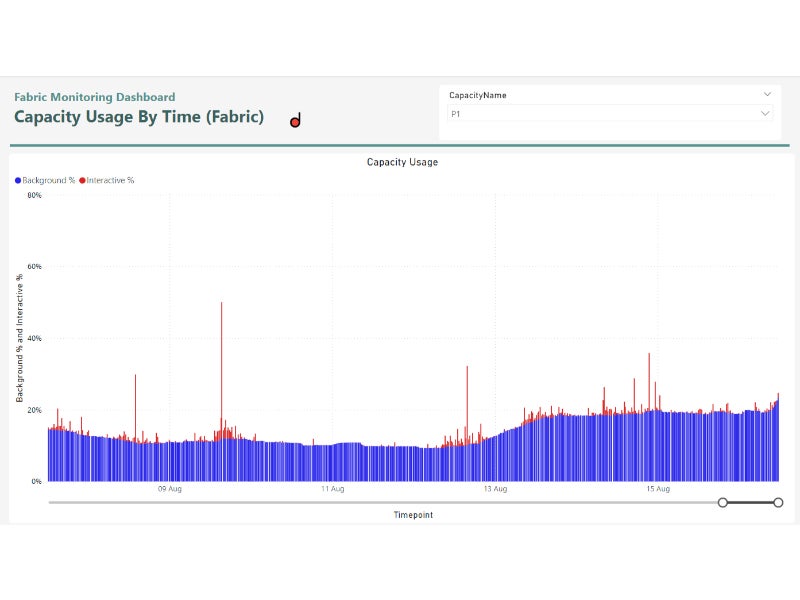Collapse the CapacityName slicer header chevron
The height and width of the screenshot is (600, 800).
[767, 95]
